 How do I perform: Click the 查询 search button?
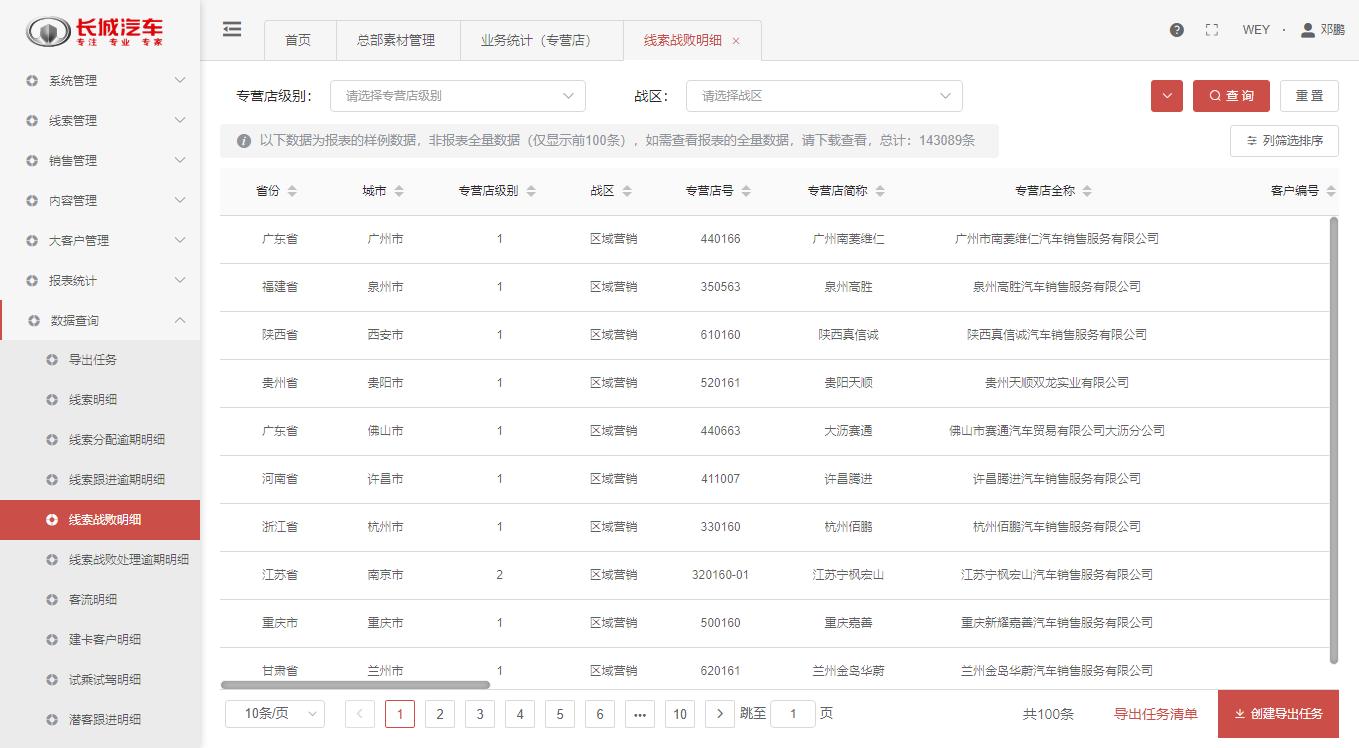click(1231, 96)
